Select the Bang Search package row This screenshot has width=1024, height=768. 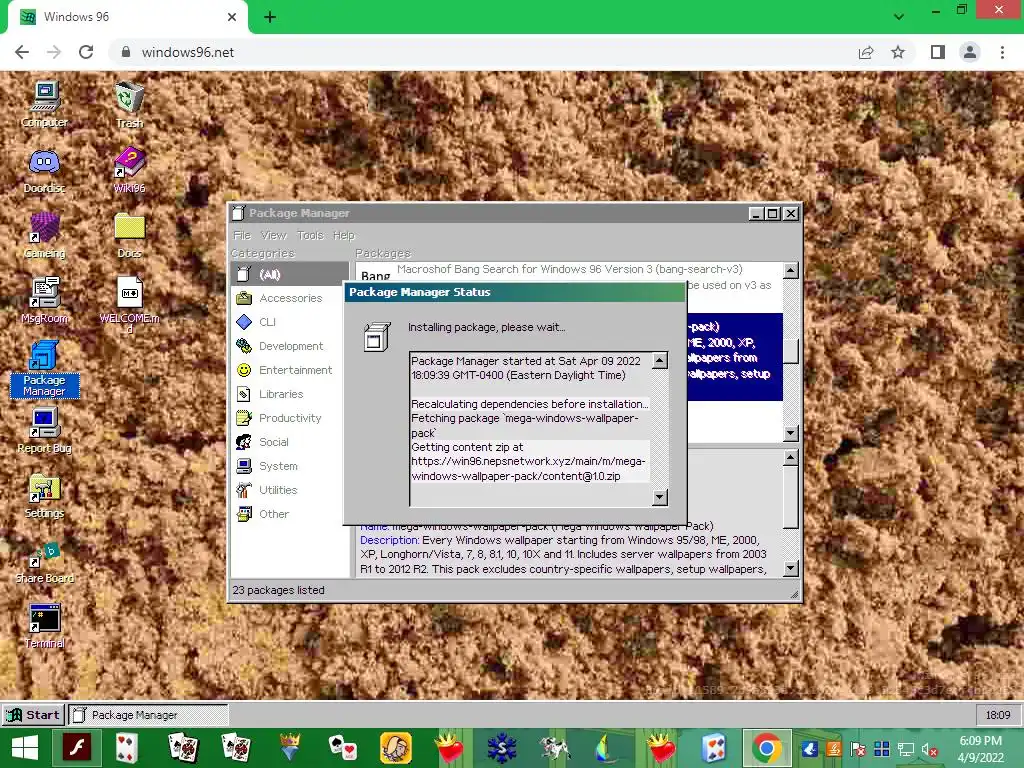coord(569,274)
